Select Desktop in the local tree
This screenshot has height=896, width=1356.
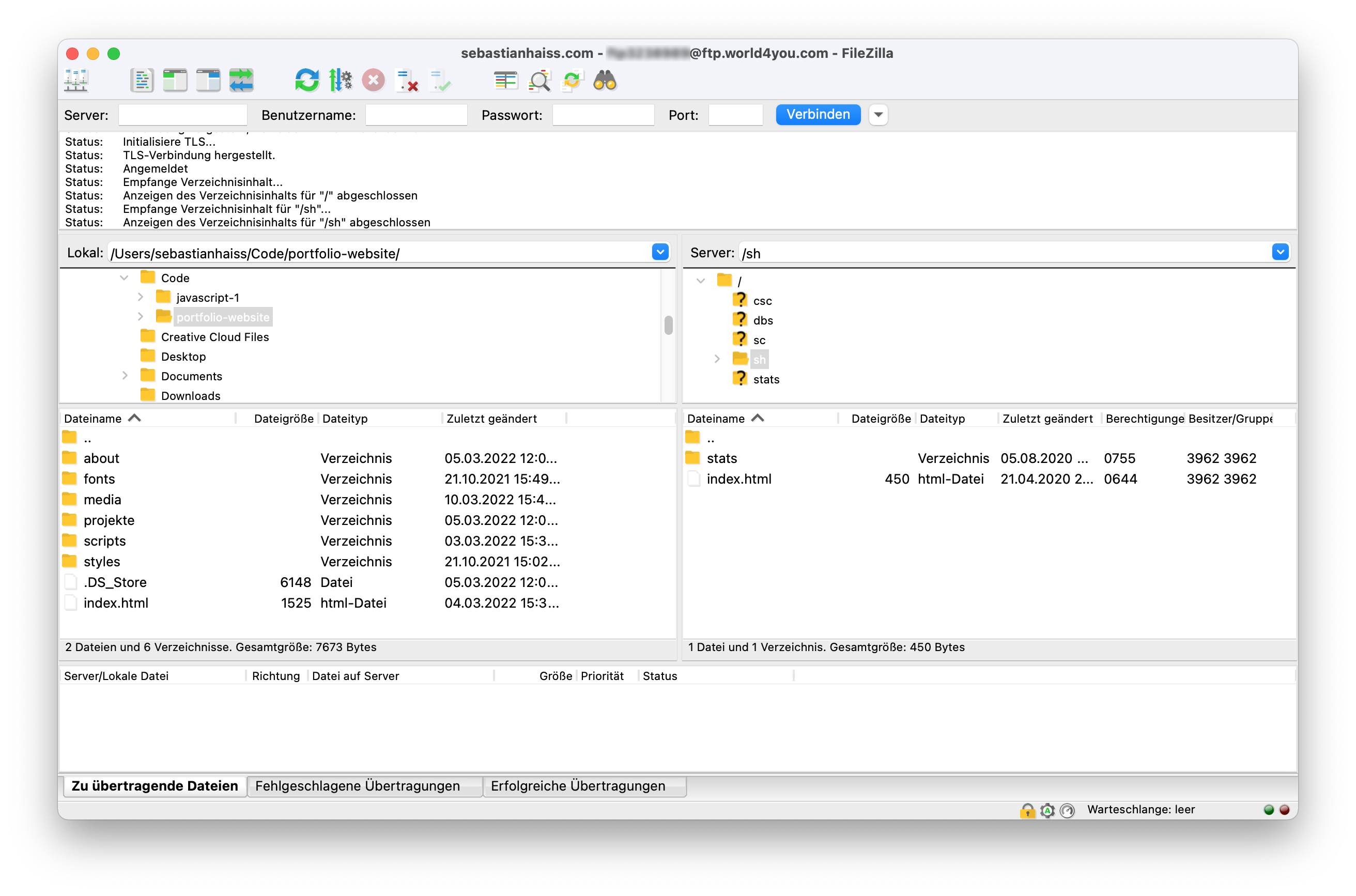tap(183, 356)
